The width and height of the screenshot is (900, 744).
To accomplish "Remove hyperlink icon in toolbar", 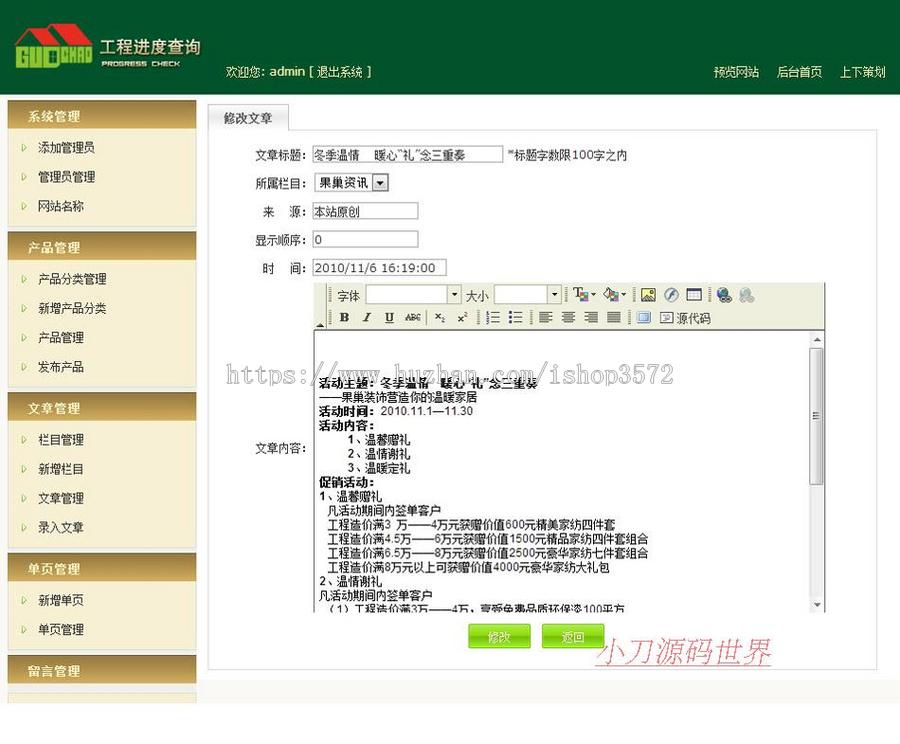I will coord(747,294).
